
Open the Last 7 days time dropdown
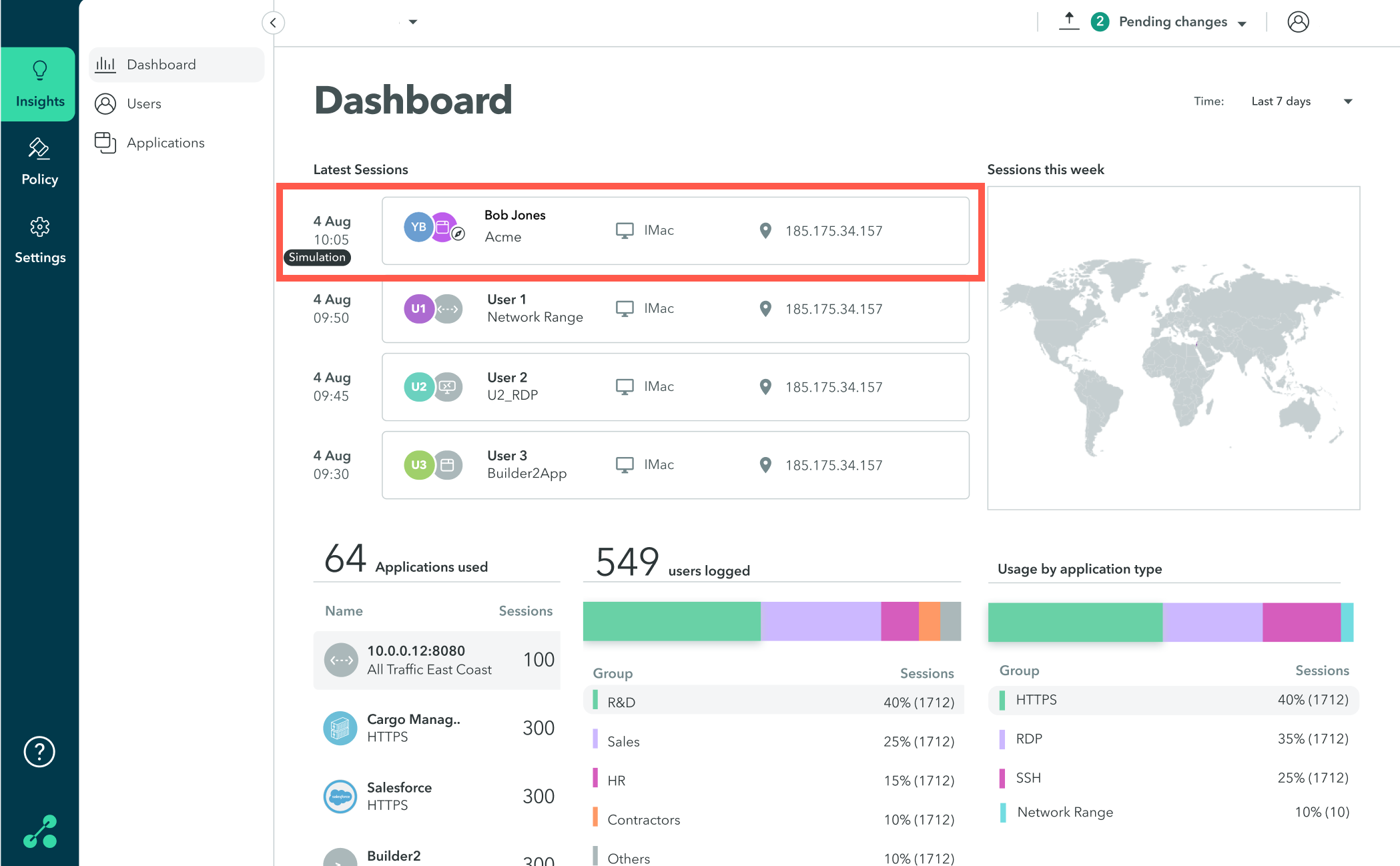[1302, 101]
